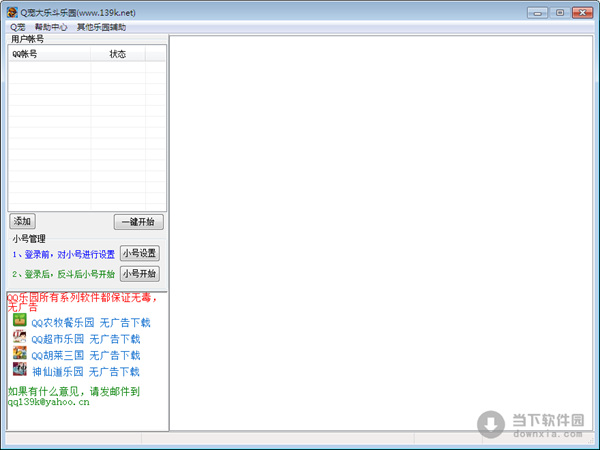
Task: Maximize the Q宠大乐斗乐园 window
Action: point(560,13)
